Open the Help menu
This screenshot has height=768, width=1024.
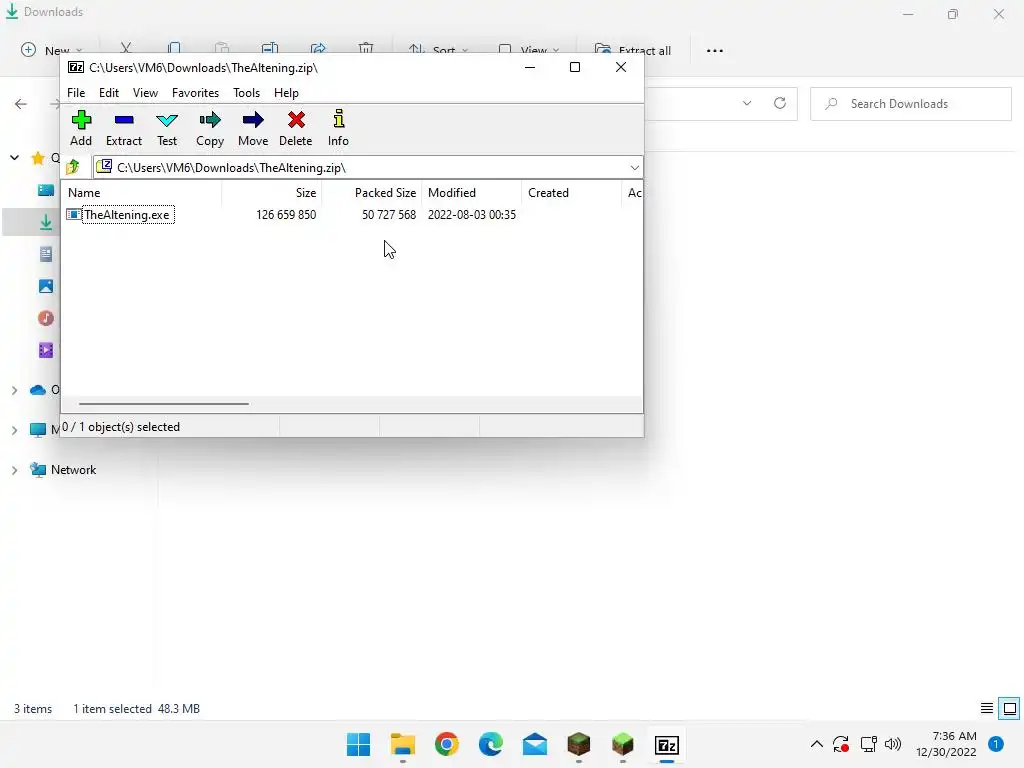(x=286, y=93)
